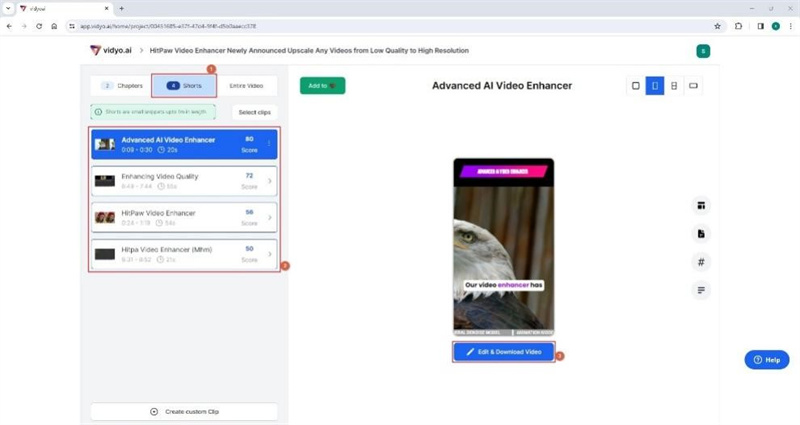Expand the HitPaw Video Enhancer clip chevron

coord(270,218)
